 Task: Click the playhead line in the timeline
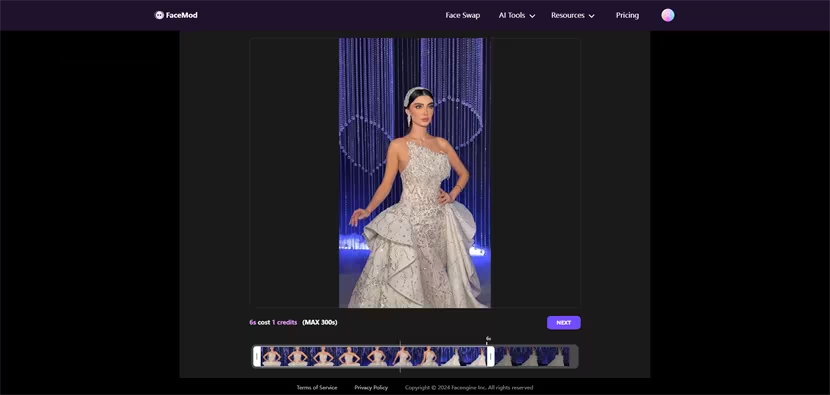(x=400, y=355)
